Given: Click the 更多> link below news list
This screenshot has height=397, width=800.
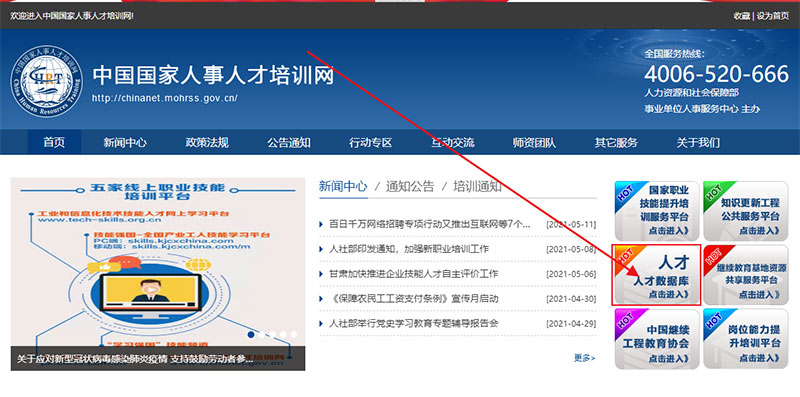Looking at the screenshot, I should coord(584,358).
